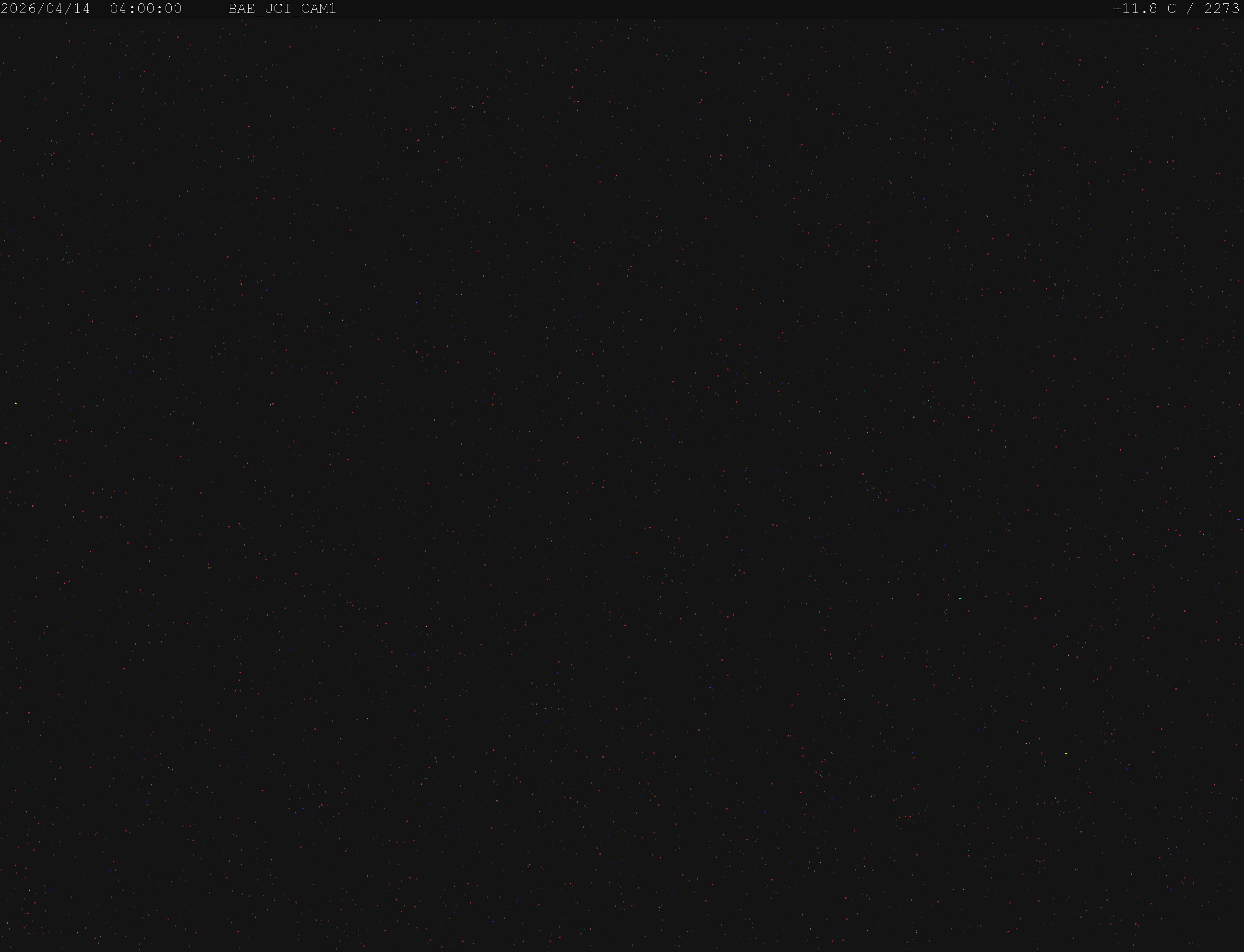Click the dark overlay header bar center
The height and width of the screenshot is (952, 1244).
coord(622,9)
